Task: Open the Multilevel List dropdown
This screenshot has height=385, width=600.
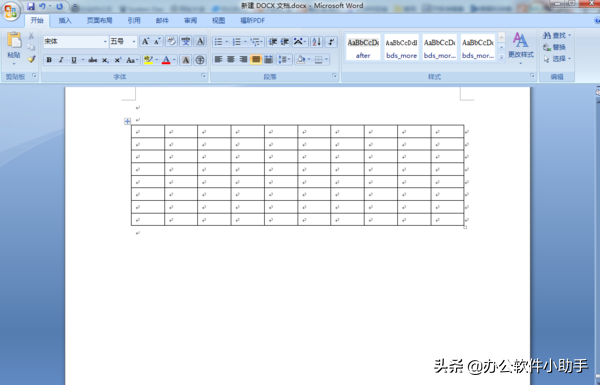Action: pos(257,42)
